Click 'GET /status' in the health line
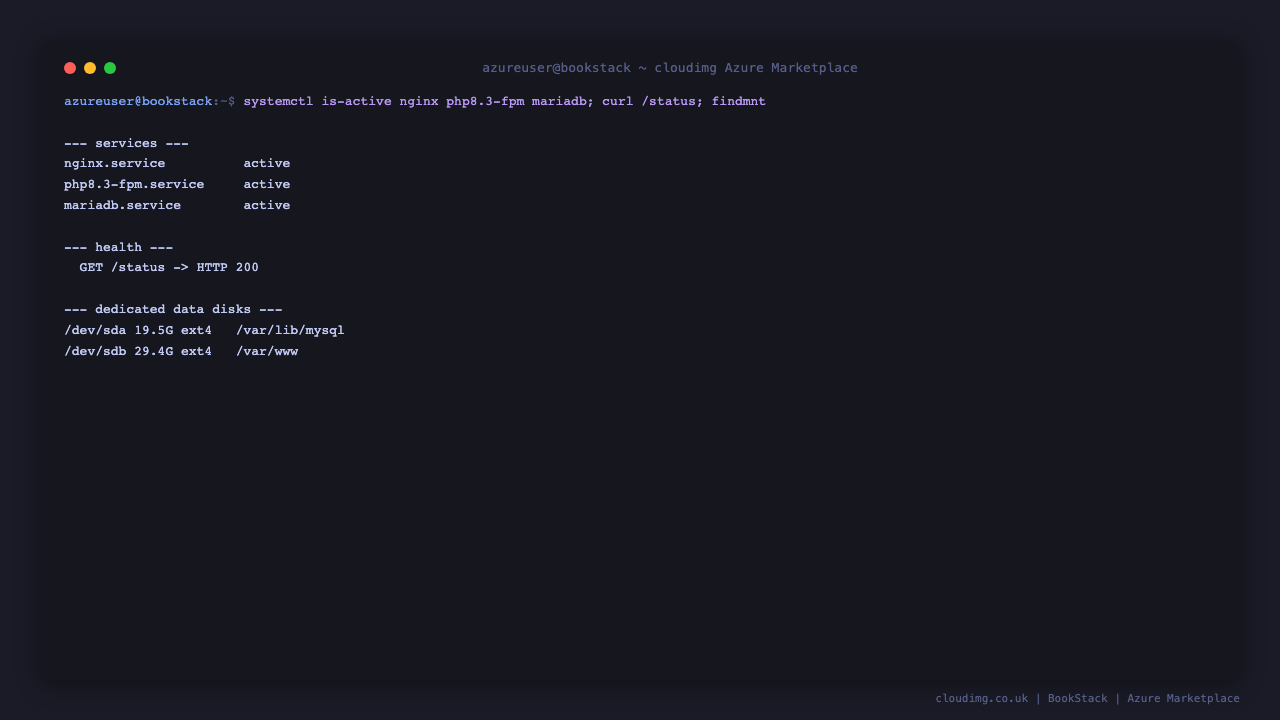This screenshot has height=720, width=1280. (x=122, y=268)
